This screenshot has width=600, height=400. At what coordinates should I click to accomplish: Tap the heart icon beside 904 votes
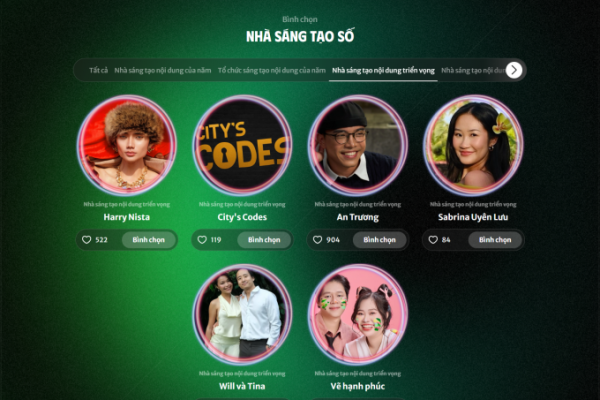318,240
